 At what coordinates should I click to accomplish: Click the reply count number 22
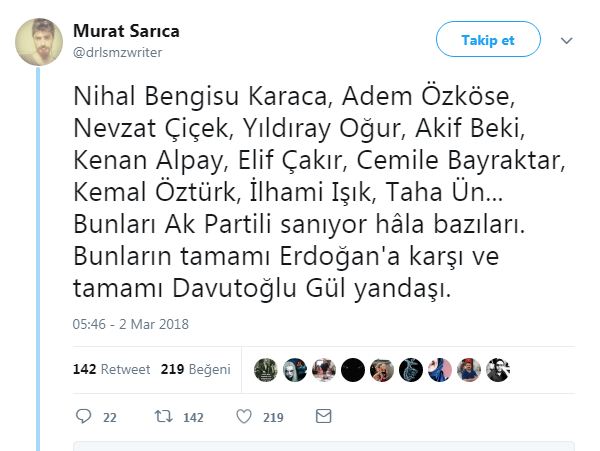coord(110,417)
